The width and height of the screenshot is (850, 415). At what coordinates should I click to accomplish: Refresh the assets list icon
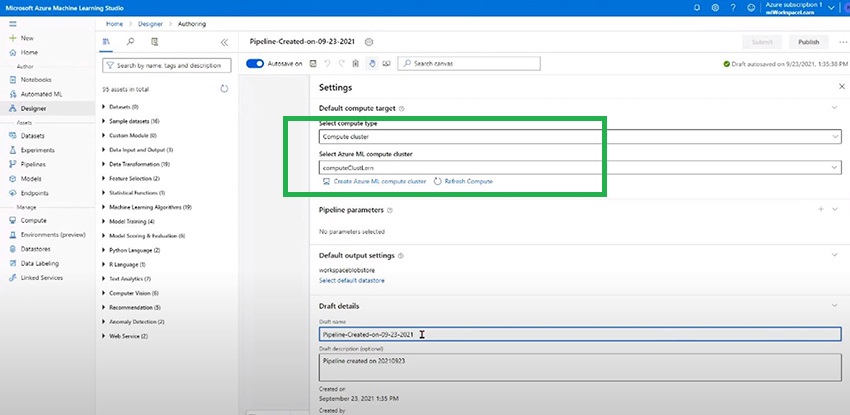click(x=224, y=89)
